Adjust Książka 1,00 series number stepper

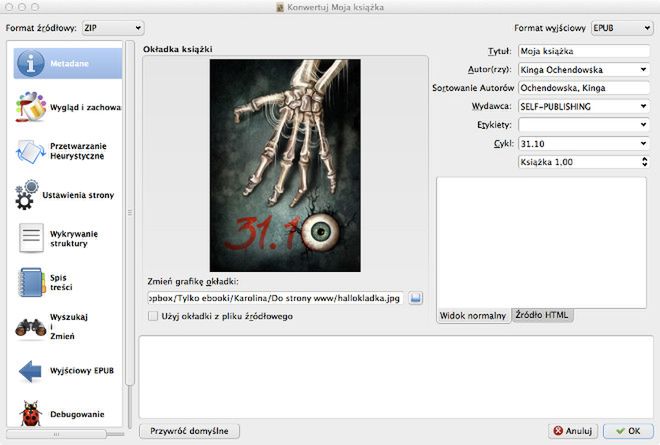(x=644, y=162)
